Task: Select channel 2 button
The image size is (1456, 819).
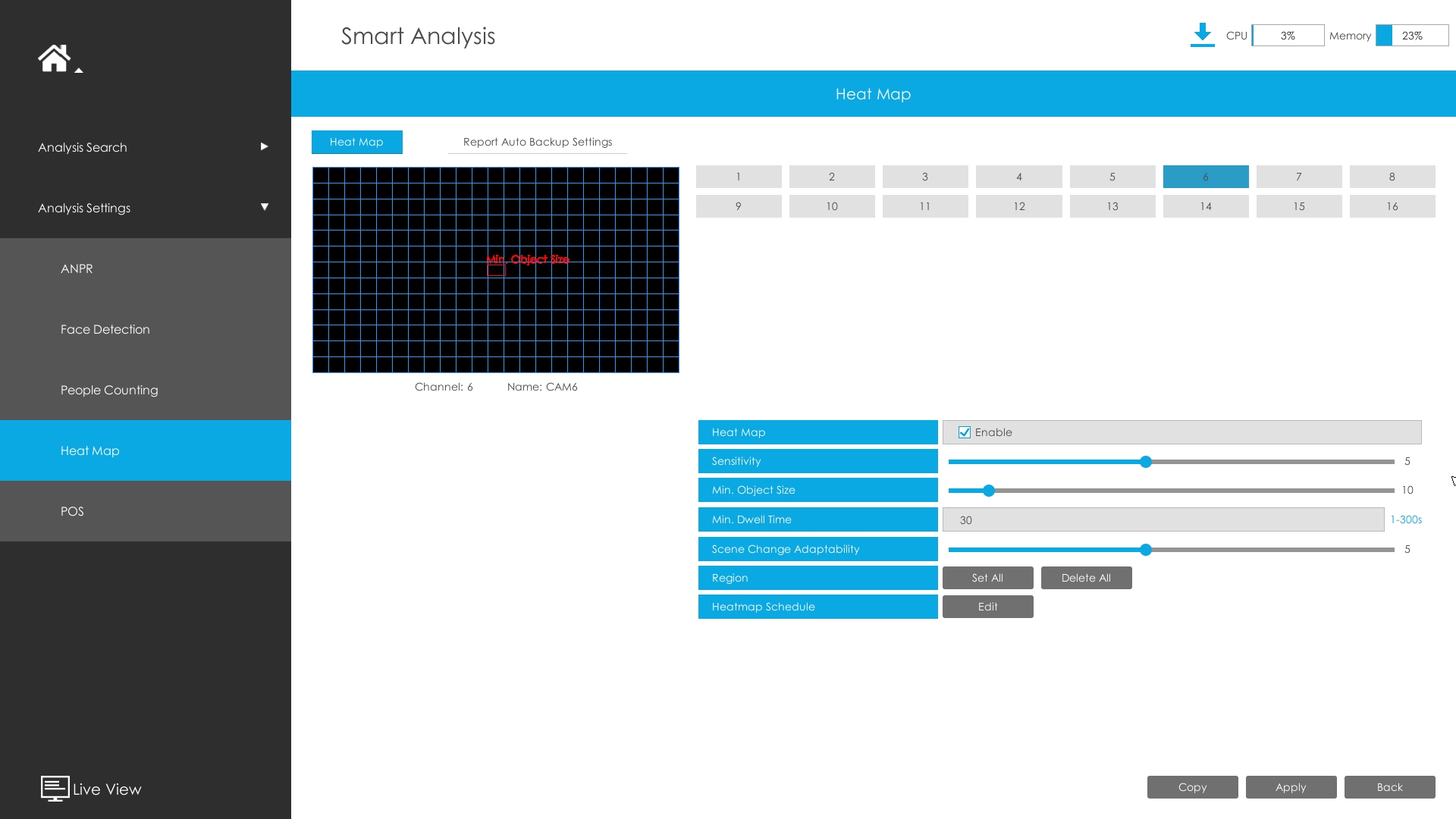Action: (x=832, y=177)
